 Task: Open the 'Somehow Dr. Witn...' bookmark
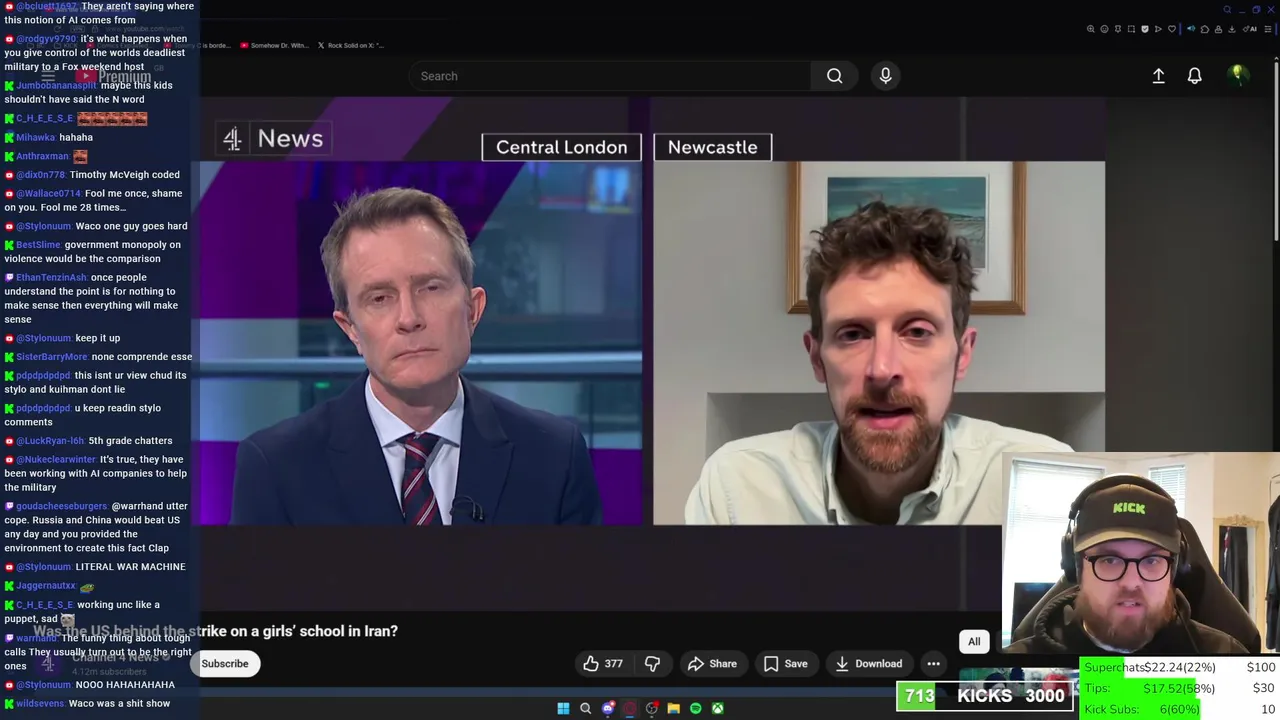coord(274,45)
